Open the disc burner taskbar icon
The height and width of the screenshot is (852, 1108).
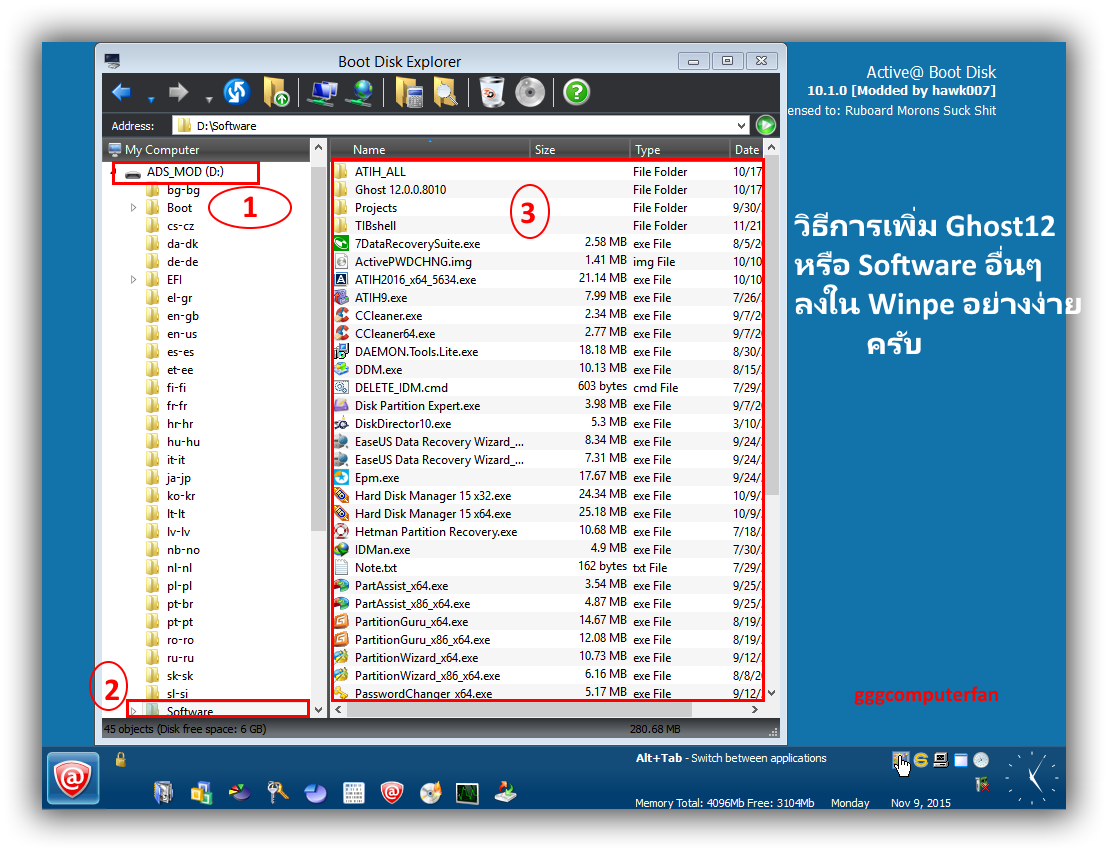click(430, 793)
